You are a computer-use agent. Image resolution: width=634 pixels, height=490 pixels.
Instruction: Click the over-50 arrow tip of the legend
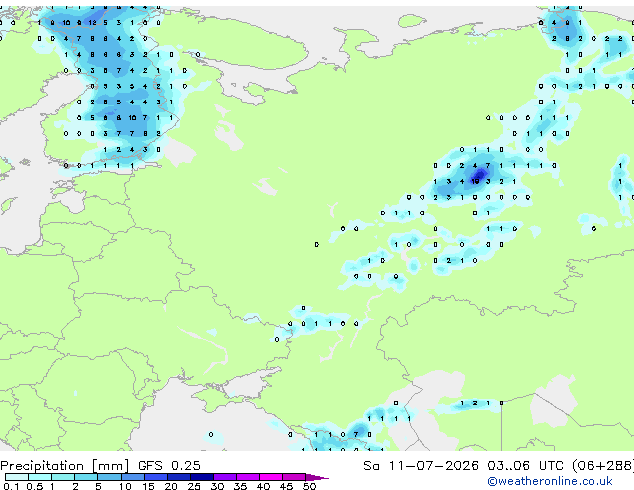coord(317,477)
